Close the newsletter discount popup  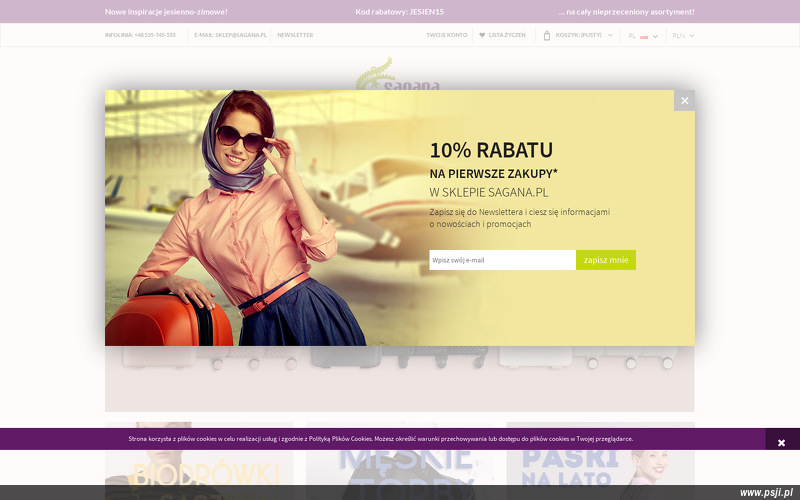click(684, 101)
